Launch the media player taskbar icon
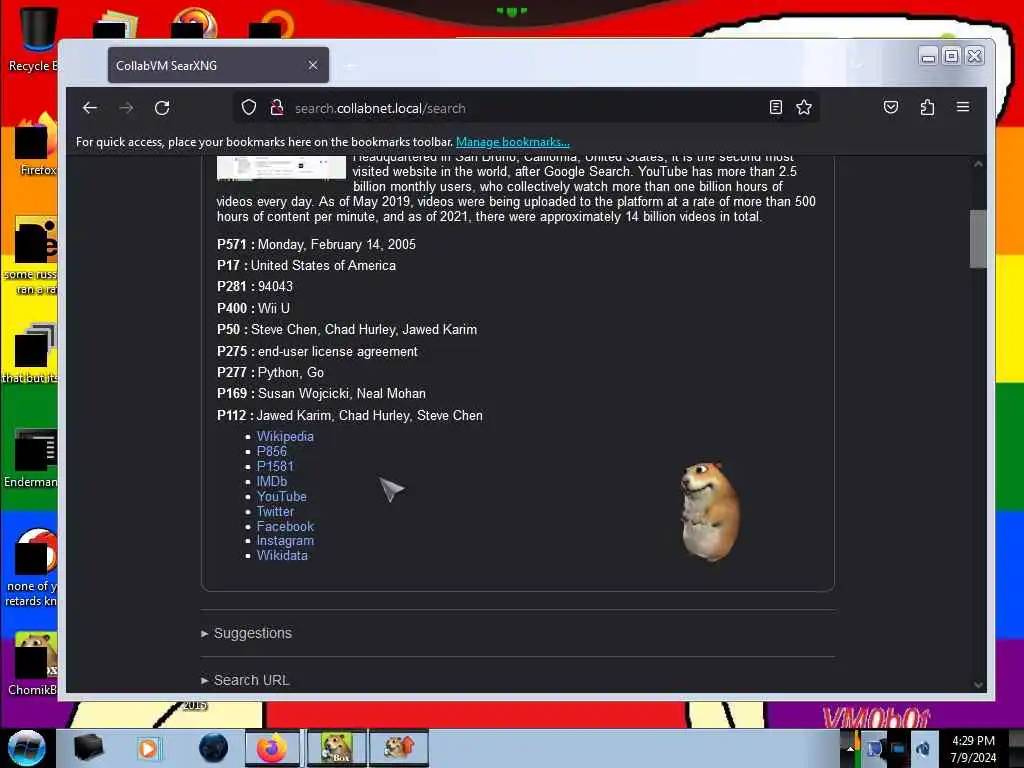1024x768 pixels. [x=148, y=748]
